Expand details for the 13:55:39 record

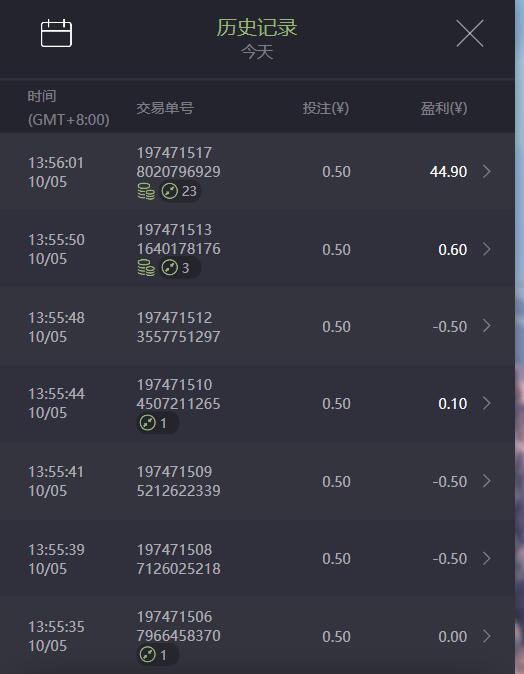point(487,558)
